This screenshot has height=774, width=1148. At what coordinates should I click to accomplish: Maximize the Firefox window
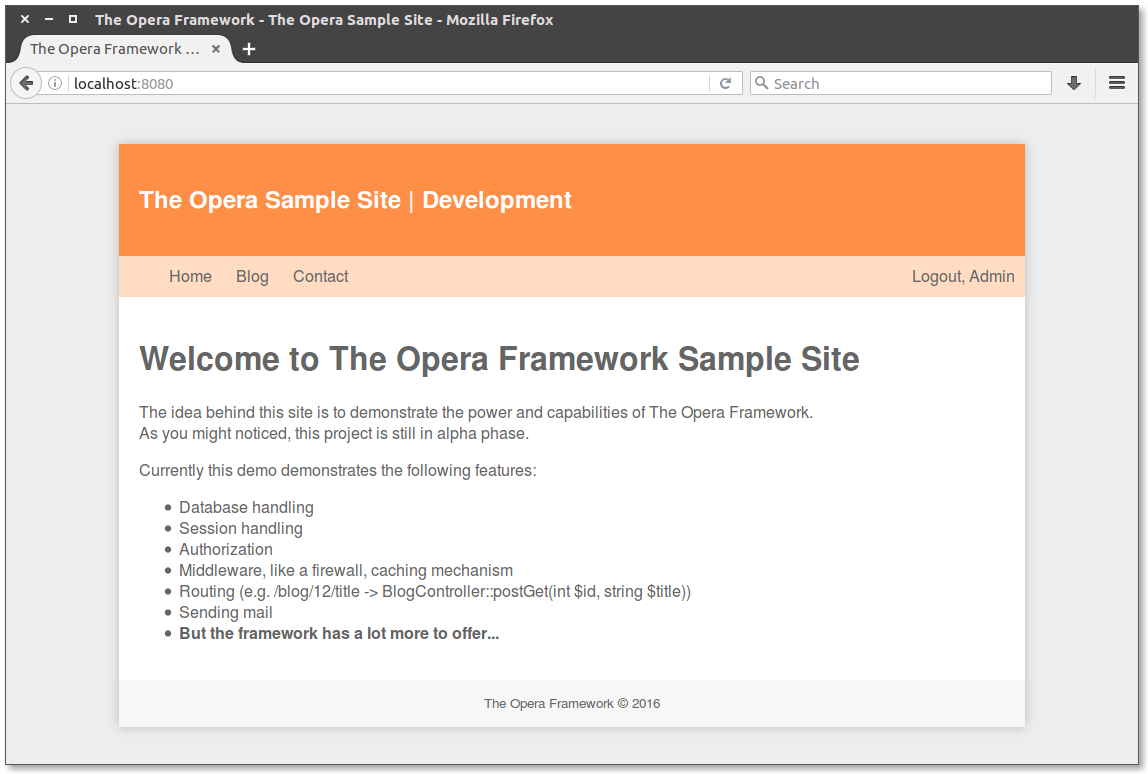(72, 19)
